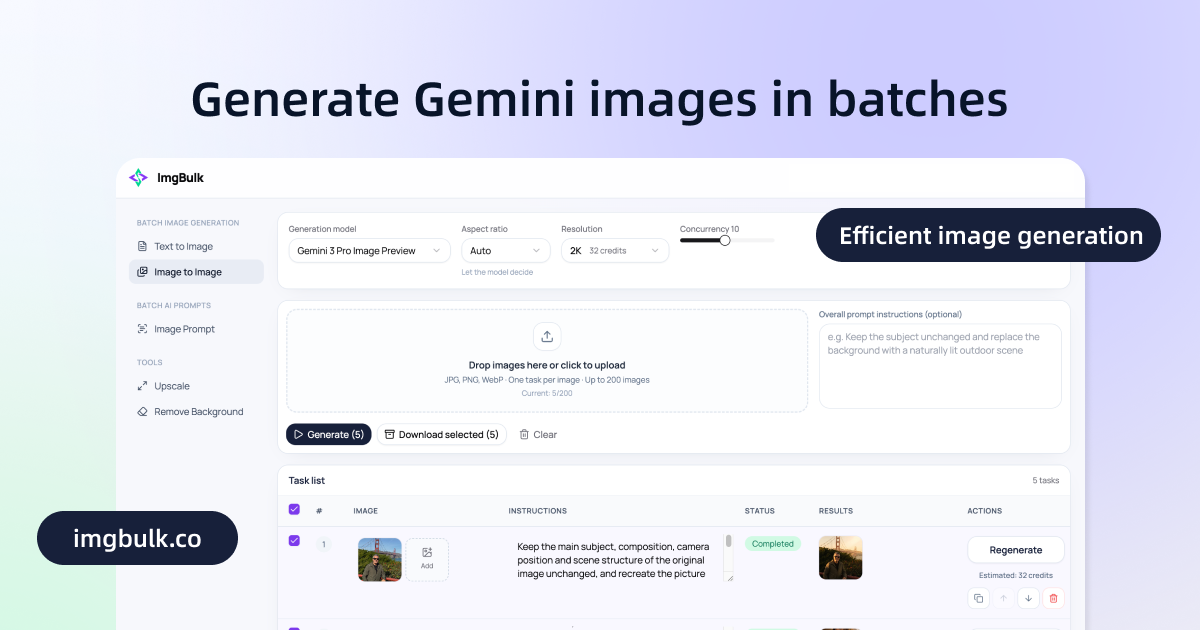Screen dimensions: 1200x630
Task: Click the Upscale arrows icon
Action: (142, 386)
